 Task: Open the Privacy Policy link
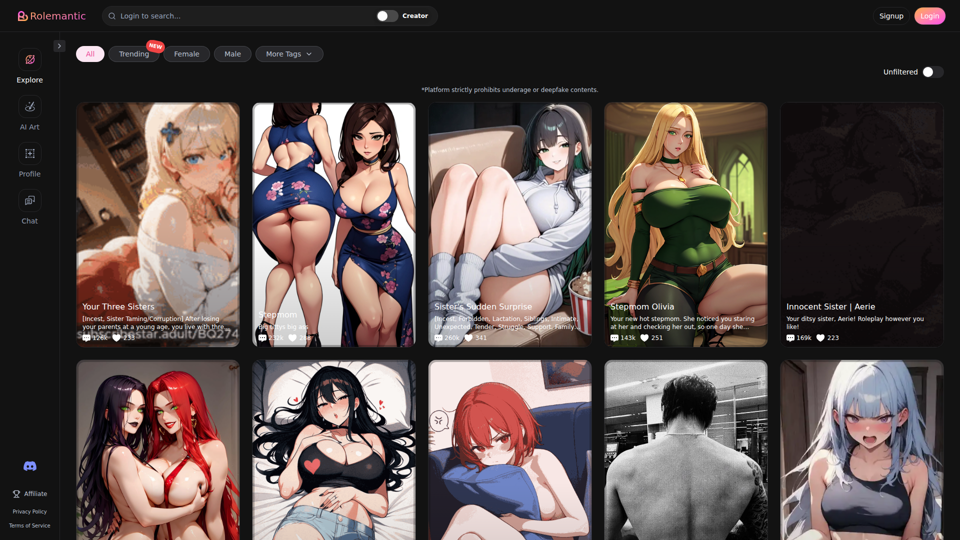29,512
